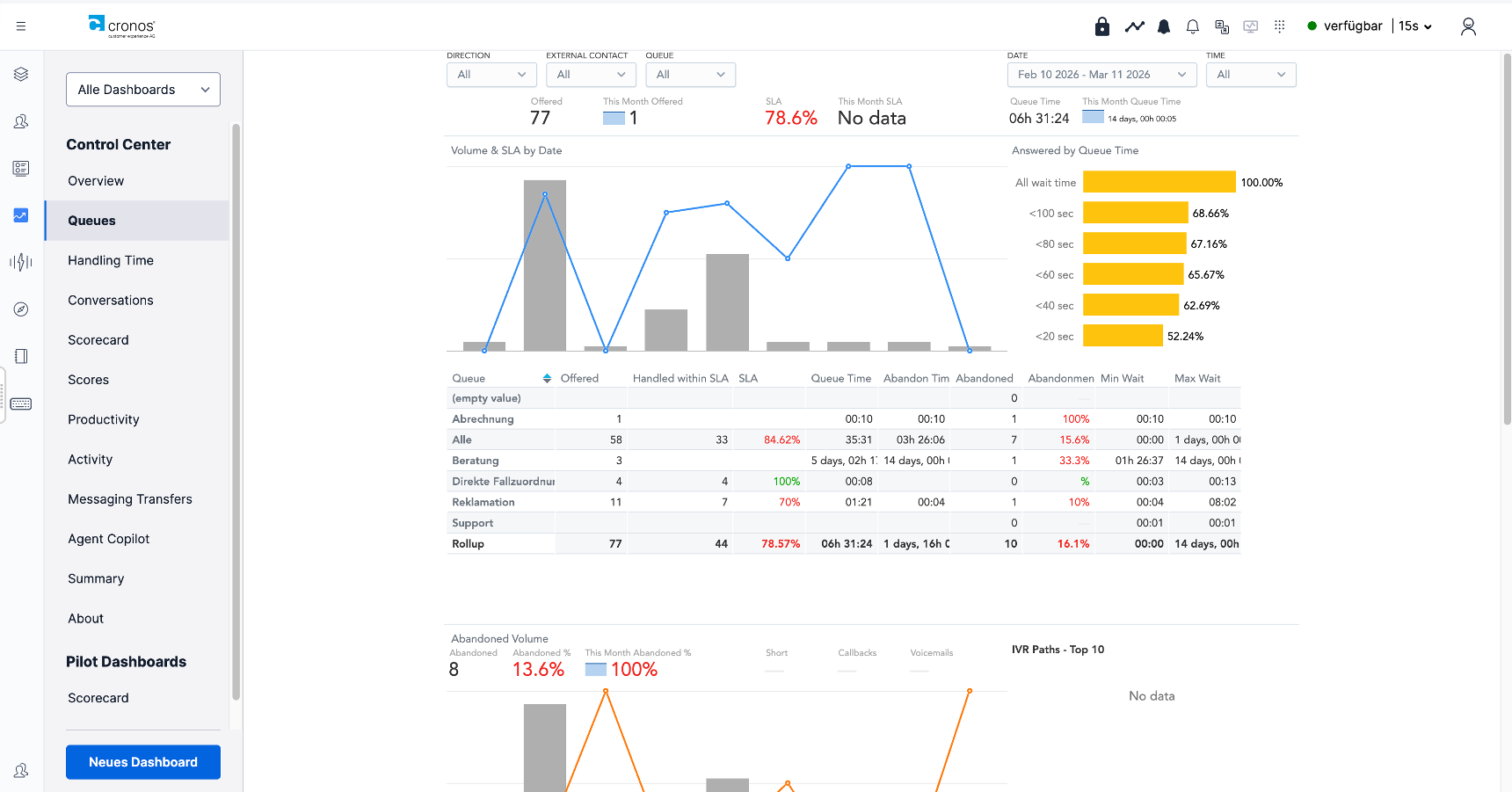Click the lock icon in top bar
This screenshot has width=1512, height=792.
coord(1102,26)
